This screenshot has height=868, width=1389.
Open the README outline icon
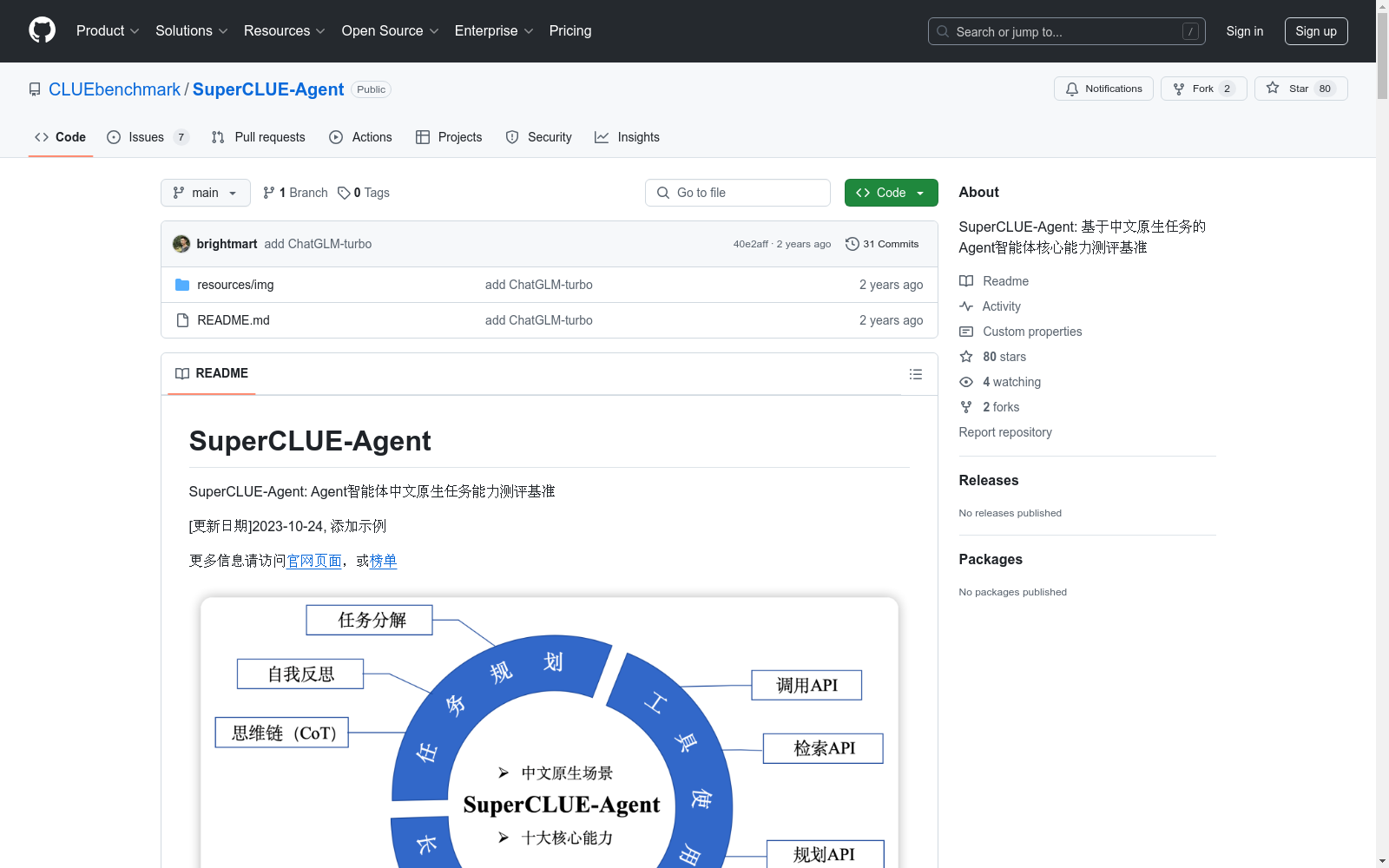[916, 374]
